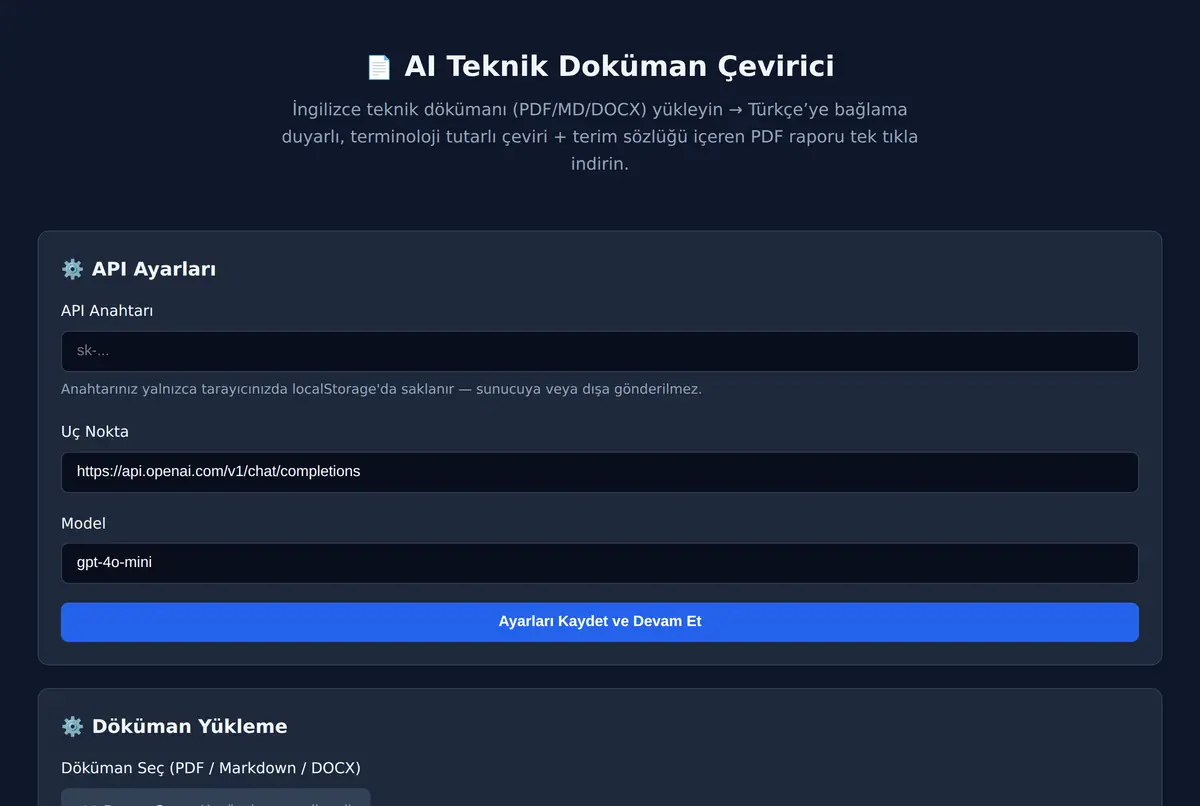Click the "Döküman Seç (PDF / Markdown / DOCX)" label

tap(211, 768)
